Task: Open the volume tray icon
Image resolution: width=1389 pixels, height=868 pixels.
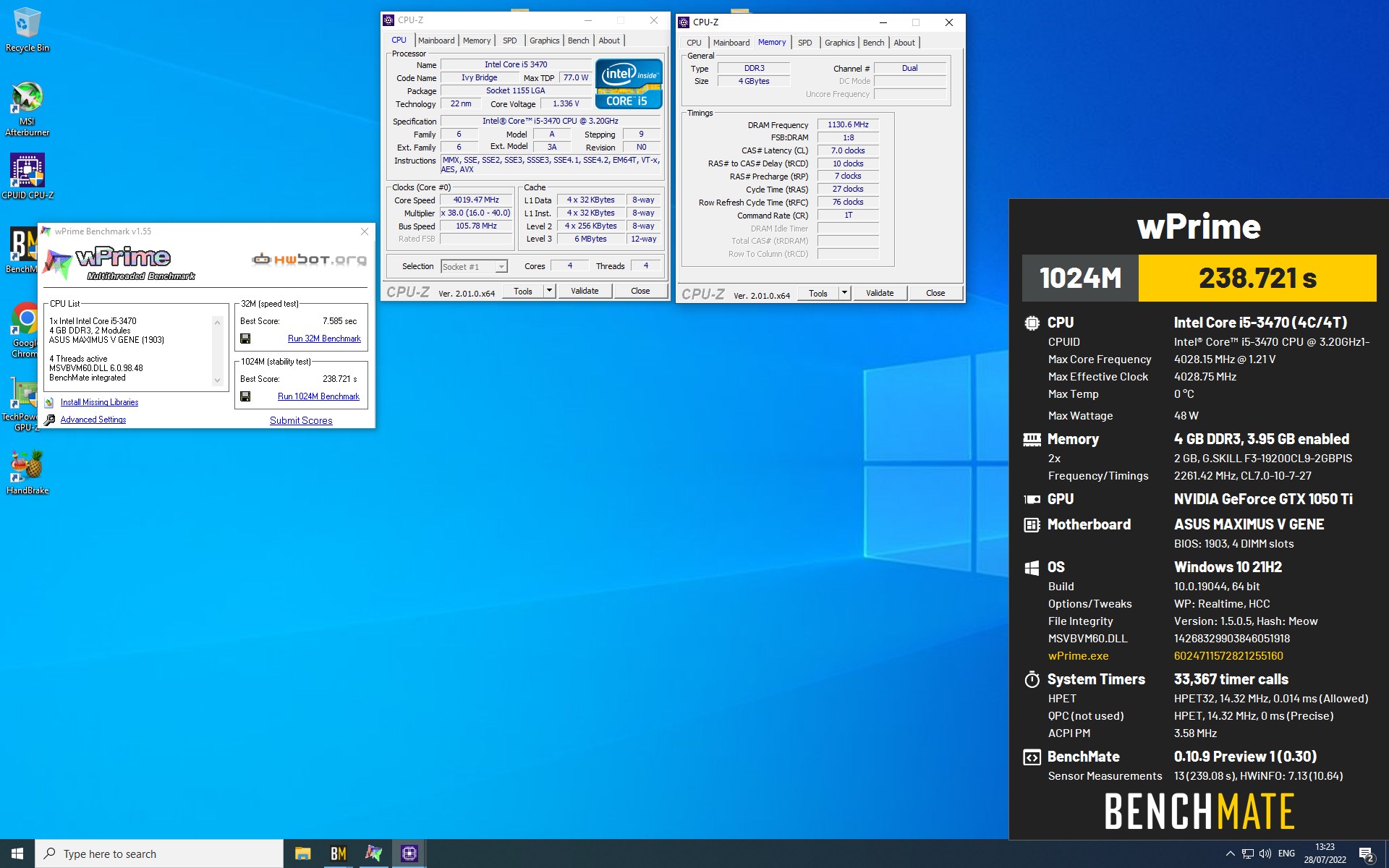Action: click(x=1265, y=854)
